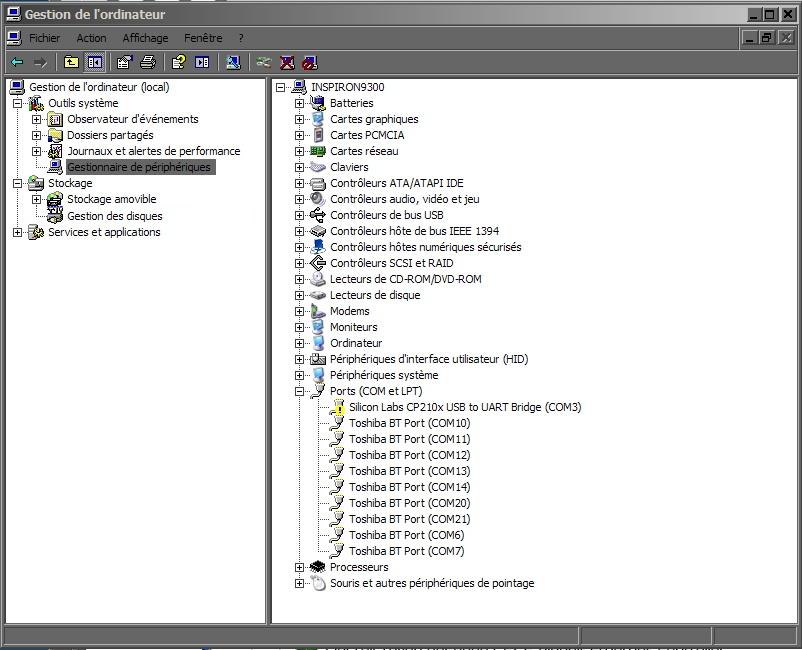Select Toshiba BT Port (COM10)
The image size is (802, 650).
(409, 423)
